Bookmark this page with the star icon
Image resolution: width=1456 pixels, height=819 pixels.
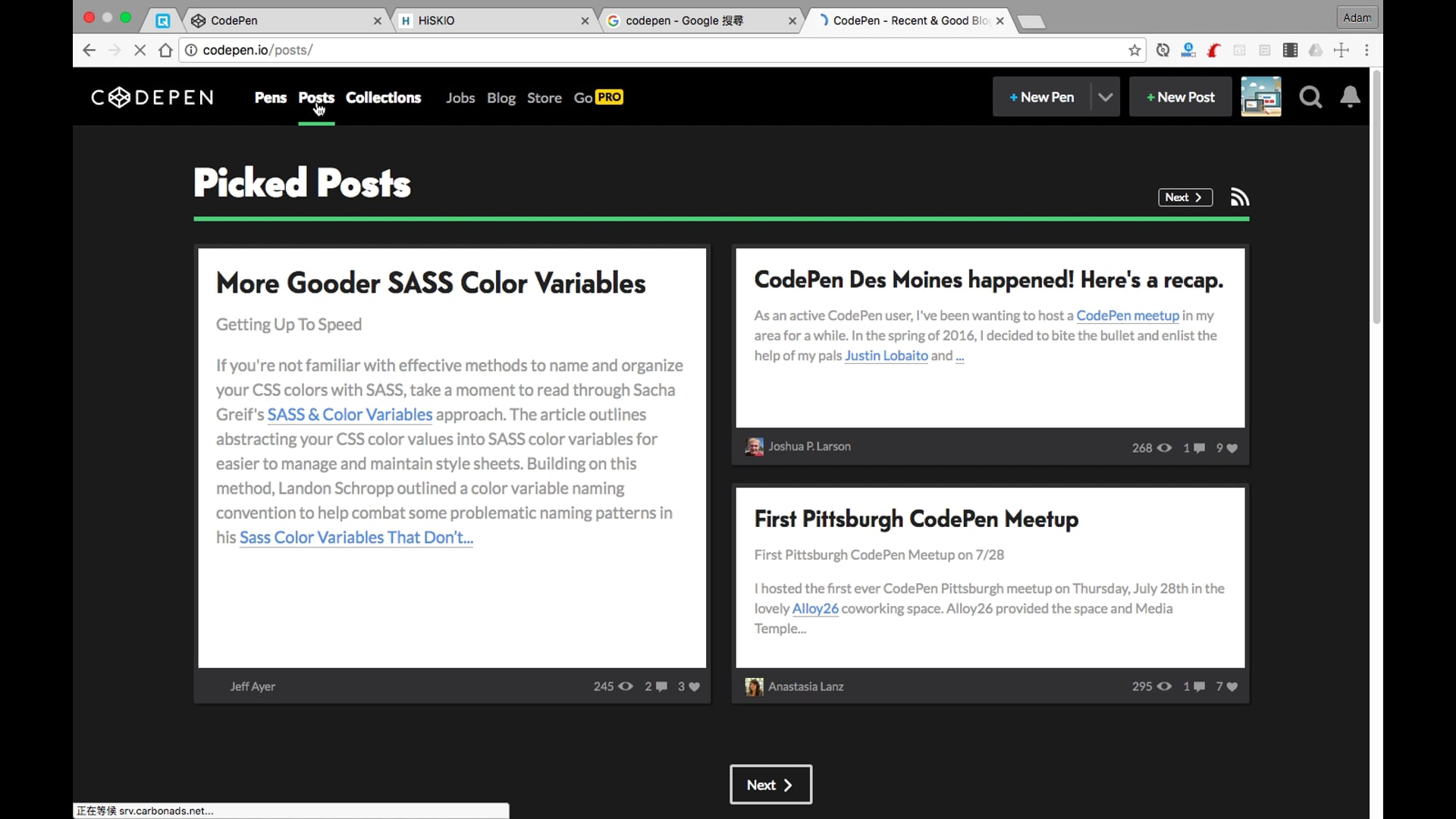[1134, 50]
